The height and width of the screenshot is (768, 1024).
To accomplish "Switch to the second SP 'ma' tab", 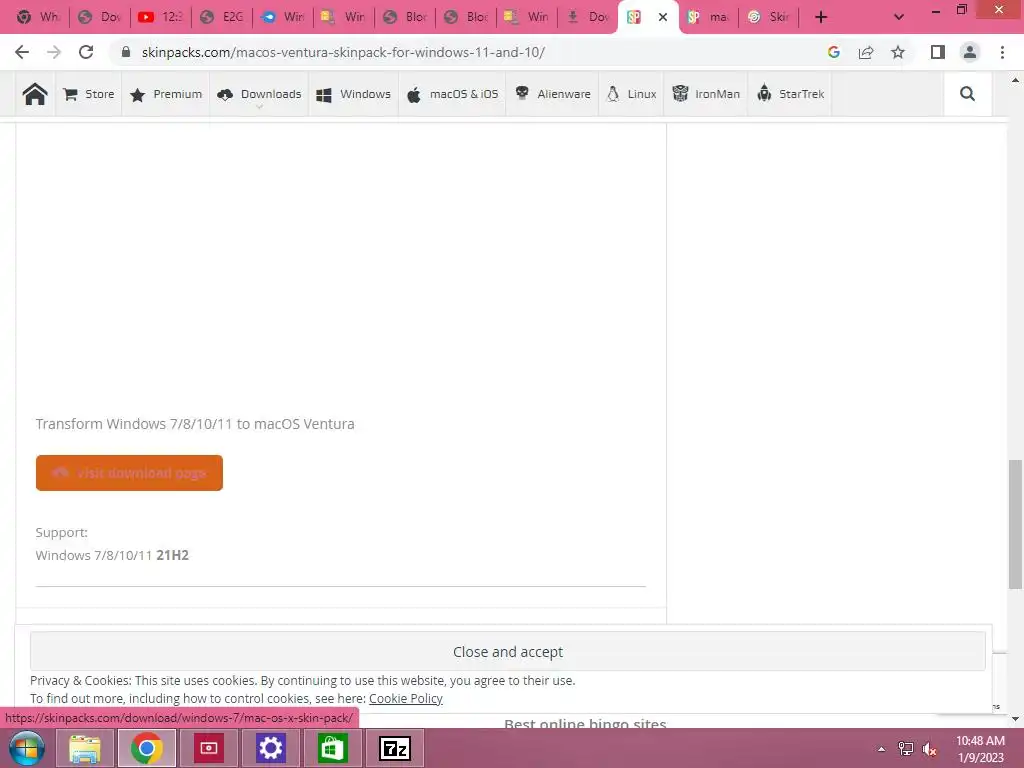I will coord(708,17).
